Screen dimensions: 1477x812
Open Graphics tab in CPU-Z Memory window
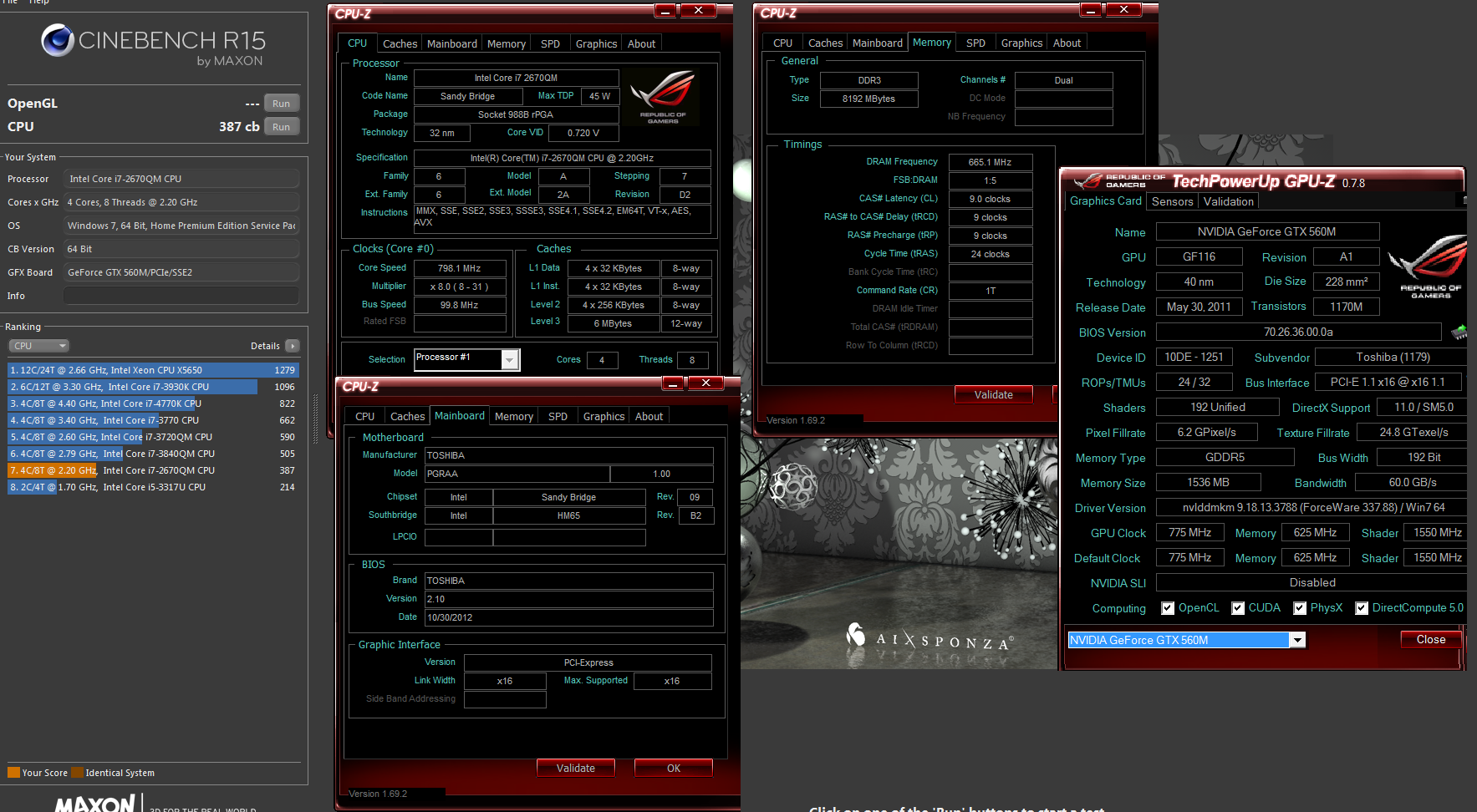click(x=1021, y=43)
